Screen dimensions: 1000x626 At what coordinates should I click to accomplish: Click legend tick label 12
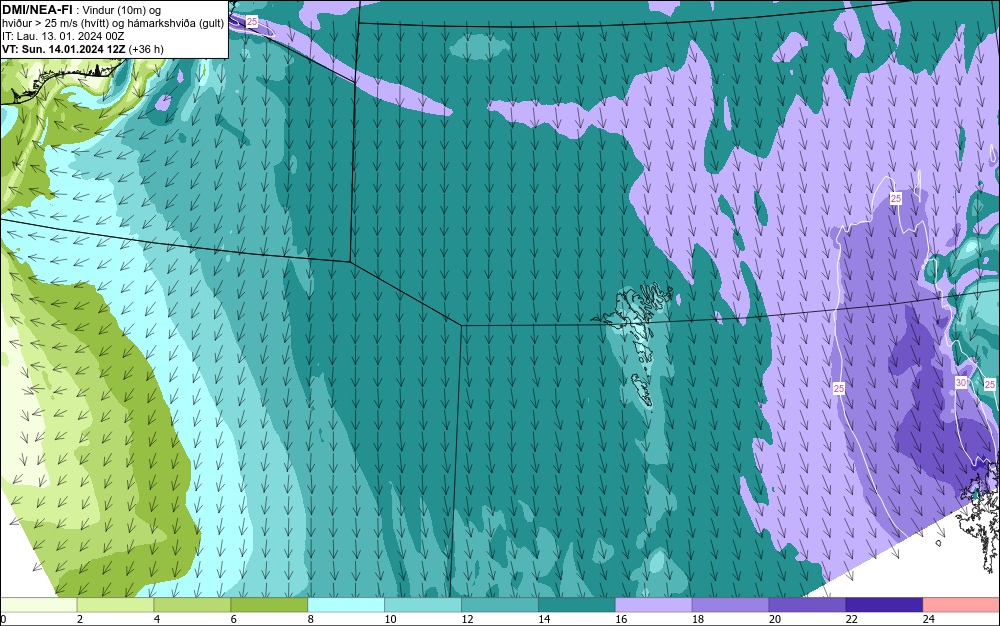(x=467, y=619)
